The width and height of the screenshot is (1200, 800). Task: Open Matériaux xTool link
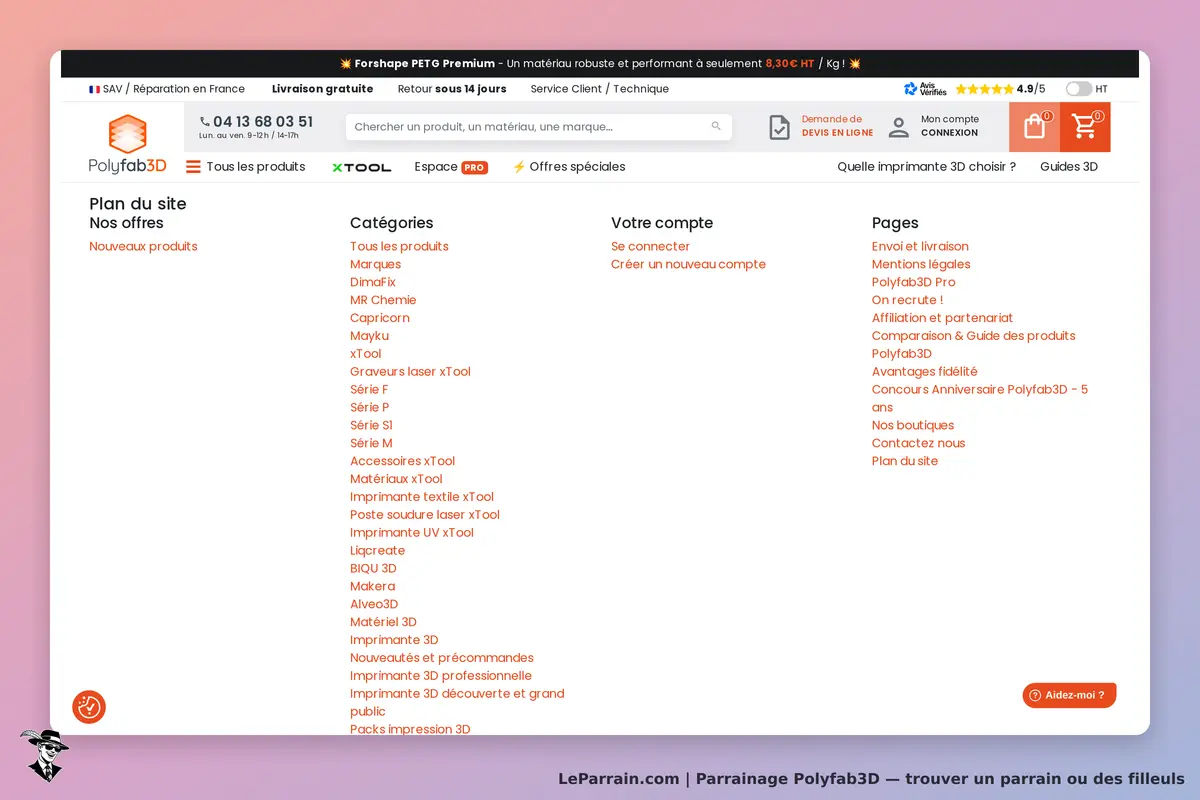coord(396,479)
